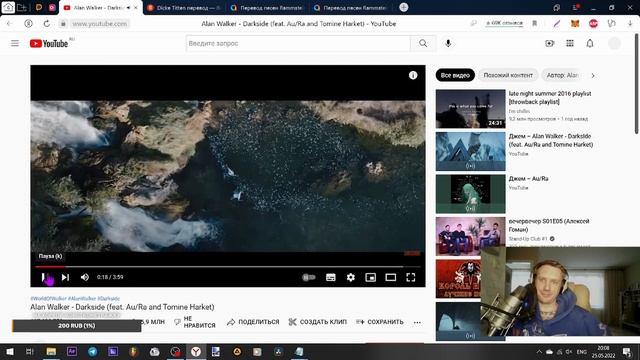Open After Effects from the taskbar
The height and width of the screenshot is (360, 640).
(72, 351)
